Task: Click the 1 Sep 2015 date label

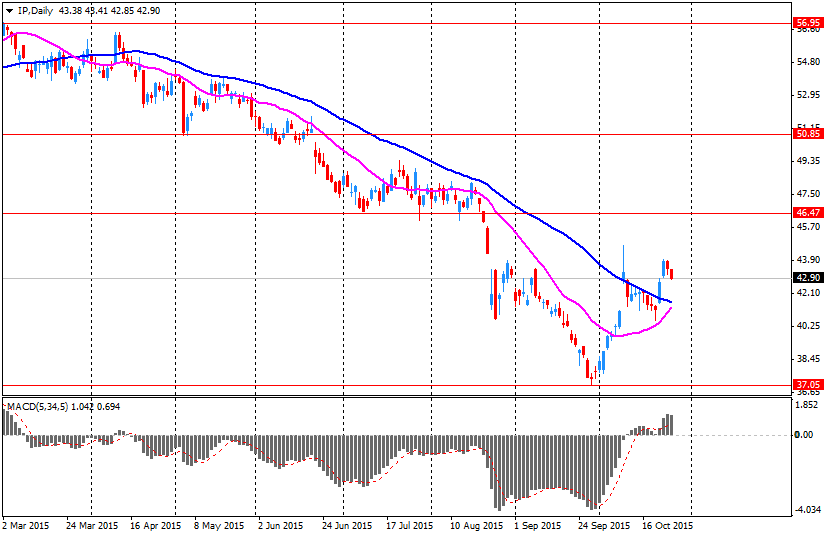Action: 538,526
